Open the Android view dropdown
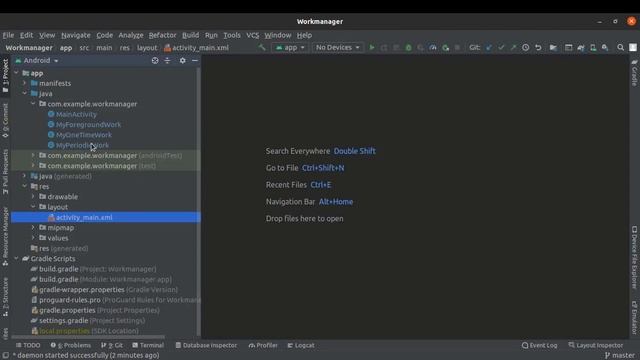The width and height of the screenshot is (640, 360). 37,60
